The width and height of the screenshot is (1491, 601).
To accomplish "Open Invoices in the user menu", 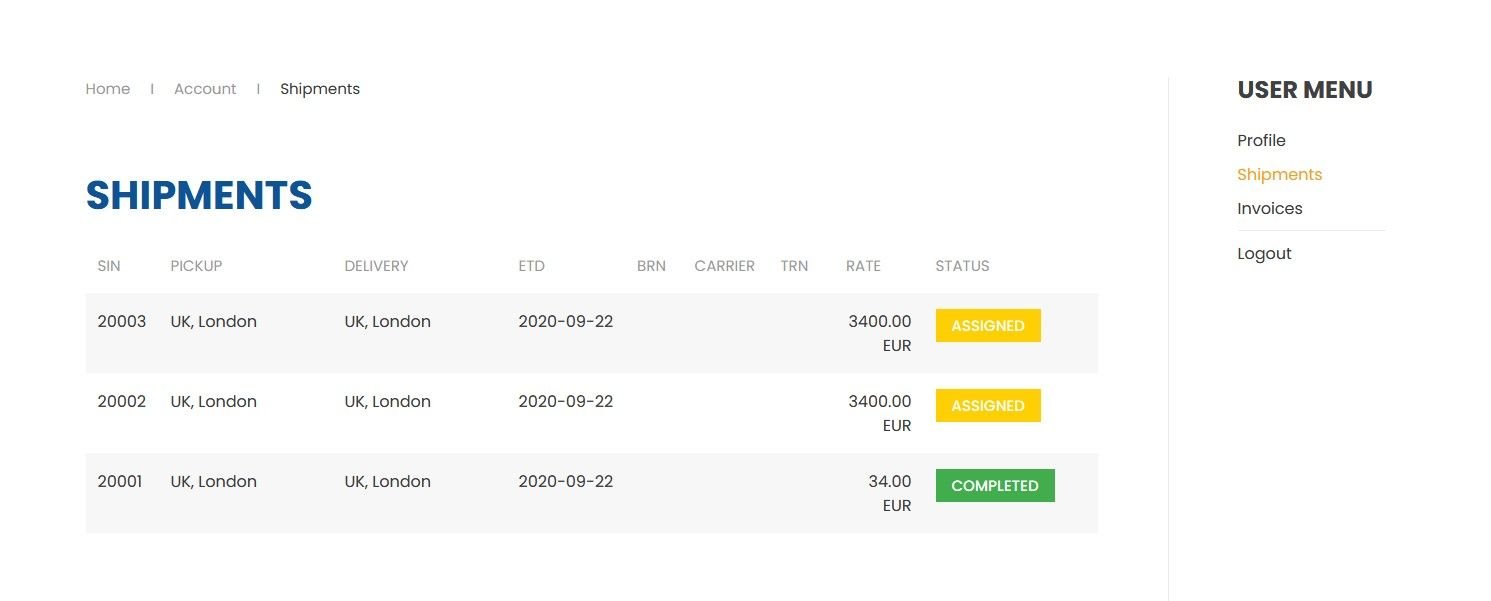I will click(1269, 209).
